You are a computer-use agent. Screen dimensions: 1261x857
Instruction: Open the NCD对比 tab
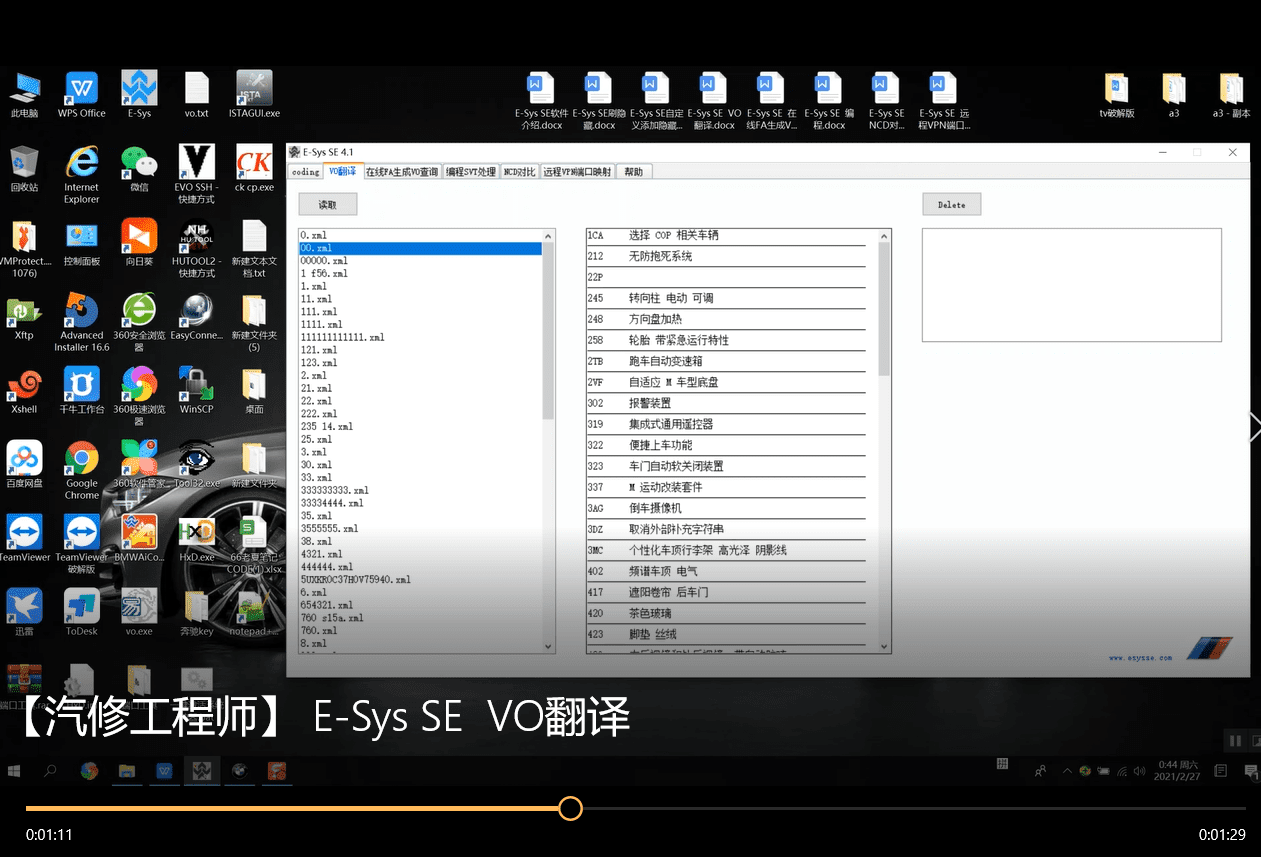click(x=519, y=172)
